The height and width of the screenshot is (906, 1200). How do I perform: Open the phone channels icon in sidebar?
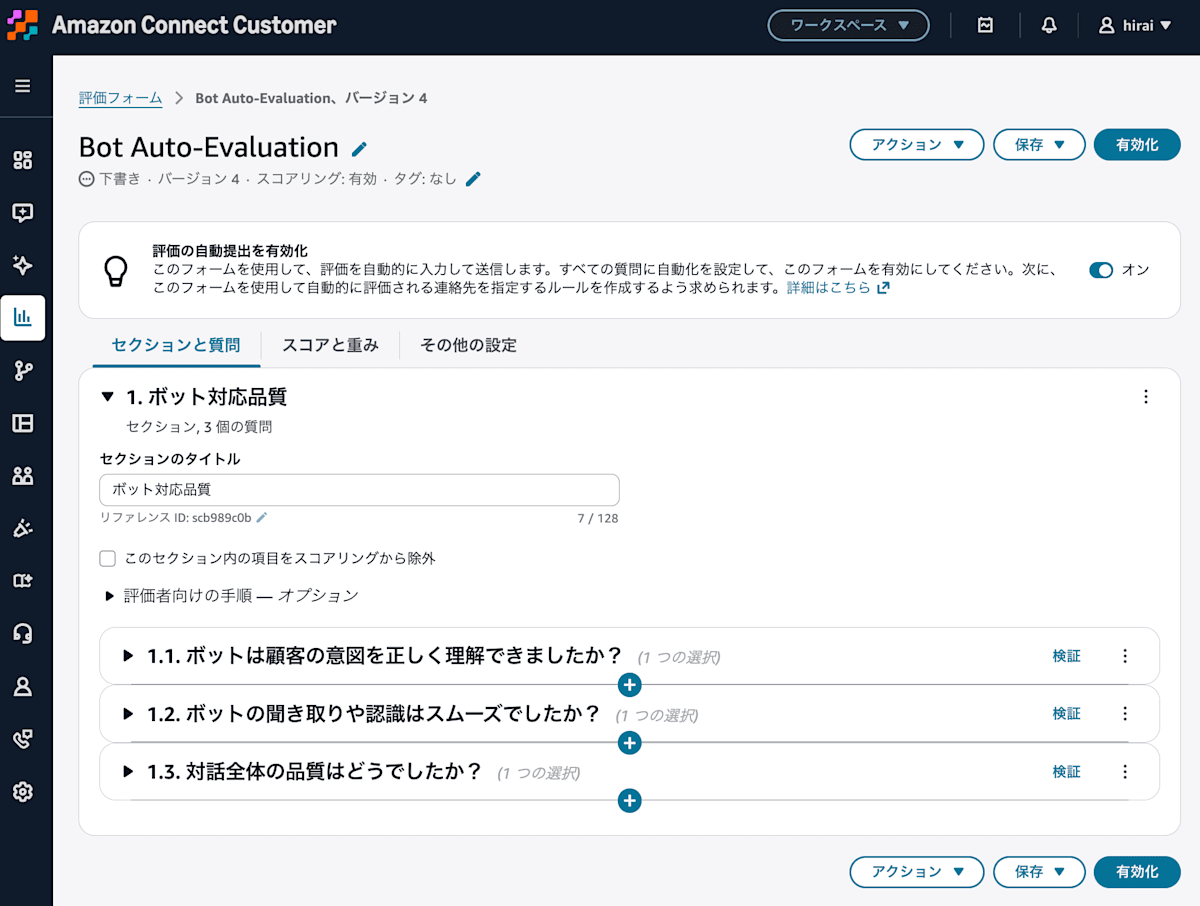[x=22, y=739]
